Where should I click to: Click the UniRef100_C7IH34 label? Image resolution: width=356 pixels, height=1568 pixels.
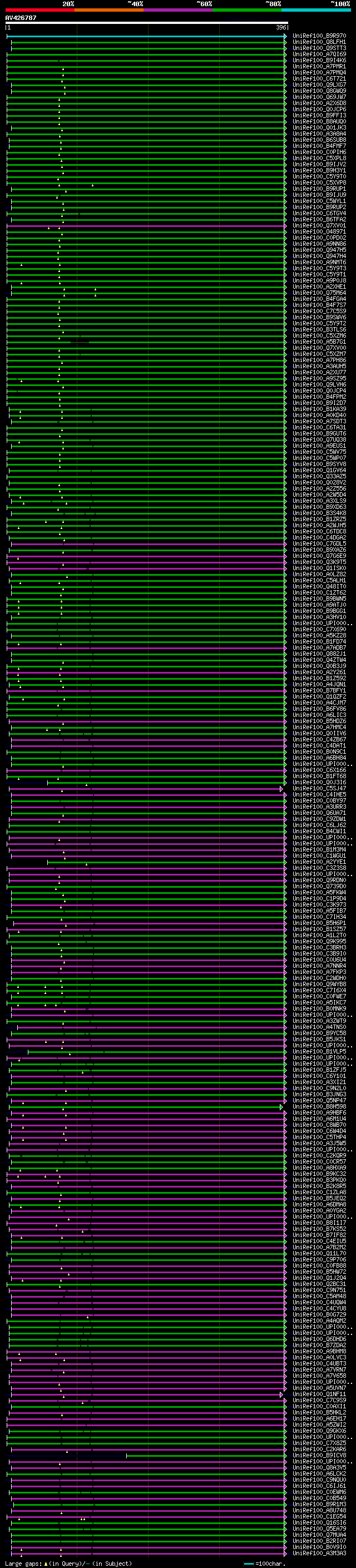(x=319, y=917)
